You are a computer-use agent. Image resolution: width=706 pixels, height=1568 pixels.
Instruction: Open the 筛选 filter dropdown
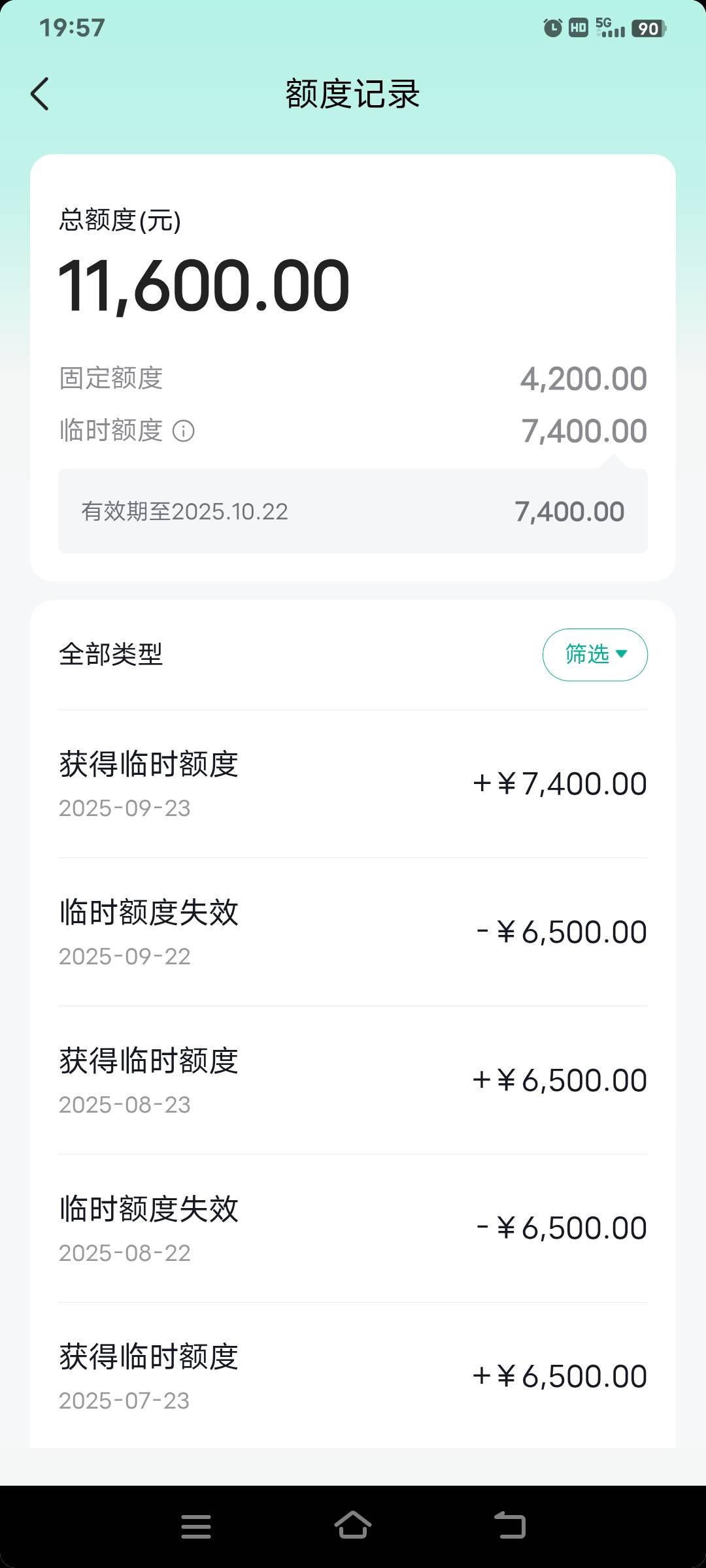click(x=595, y=655)
